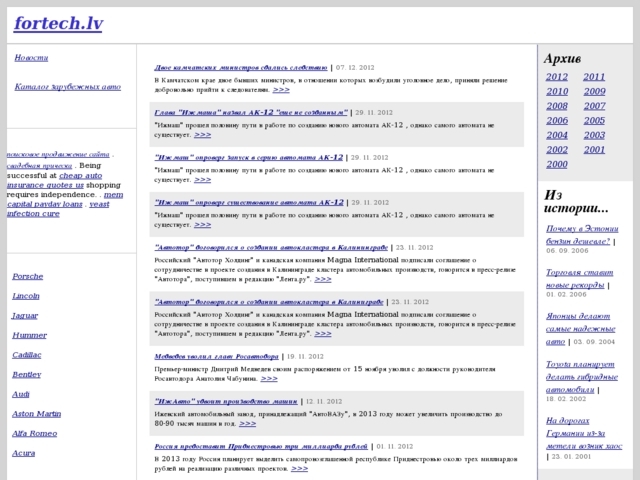View the 2007 archive year
The height and width of the screenshot is (480, 640).
[x=594, y=106]
